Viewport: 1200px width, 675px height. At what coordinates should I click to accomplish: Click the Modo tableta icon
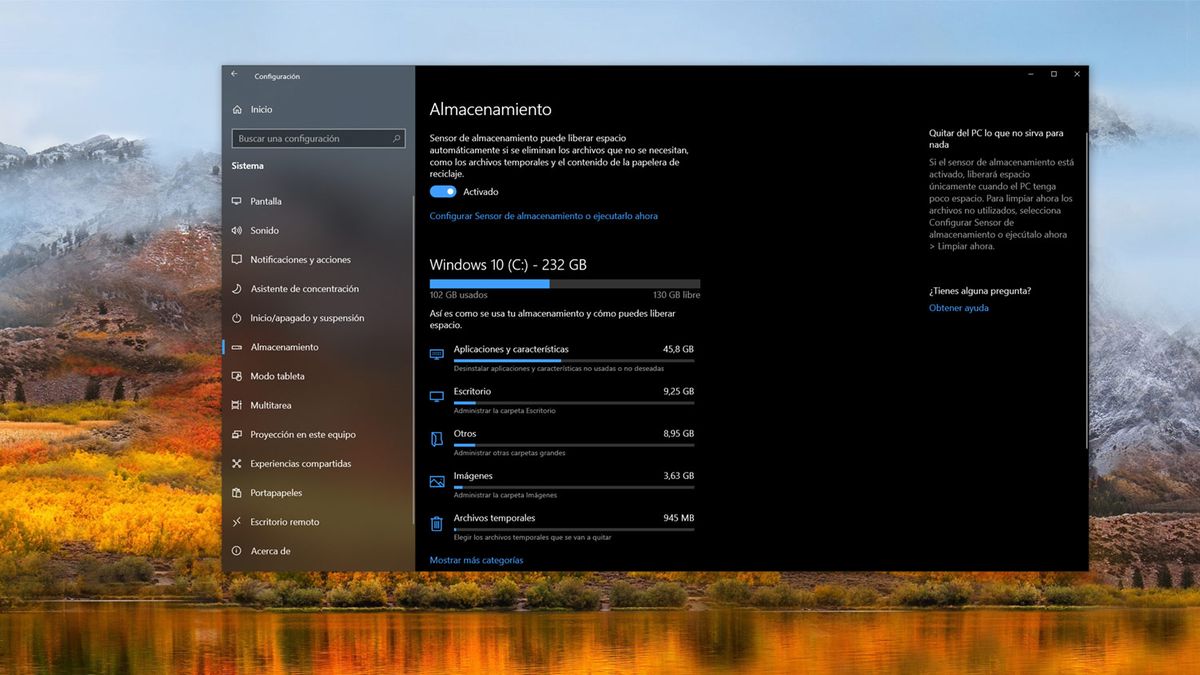(239, 376)
